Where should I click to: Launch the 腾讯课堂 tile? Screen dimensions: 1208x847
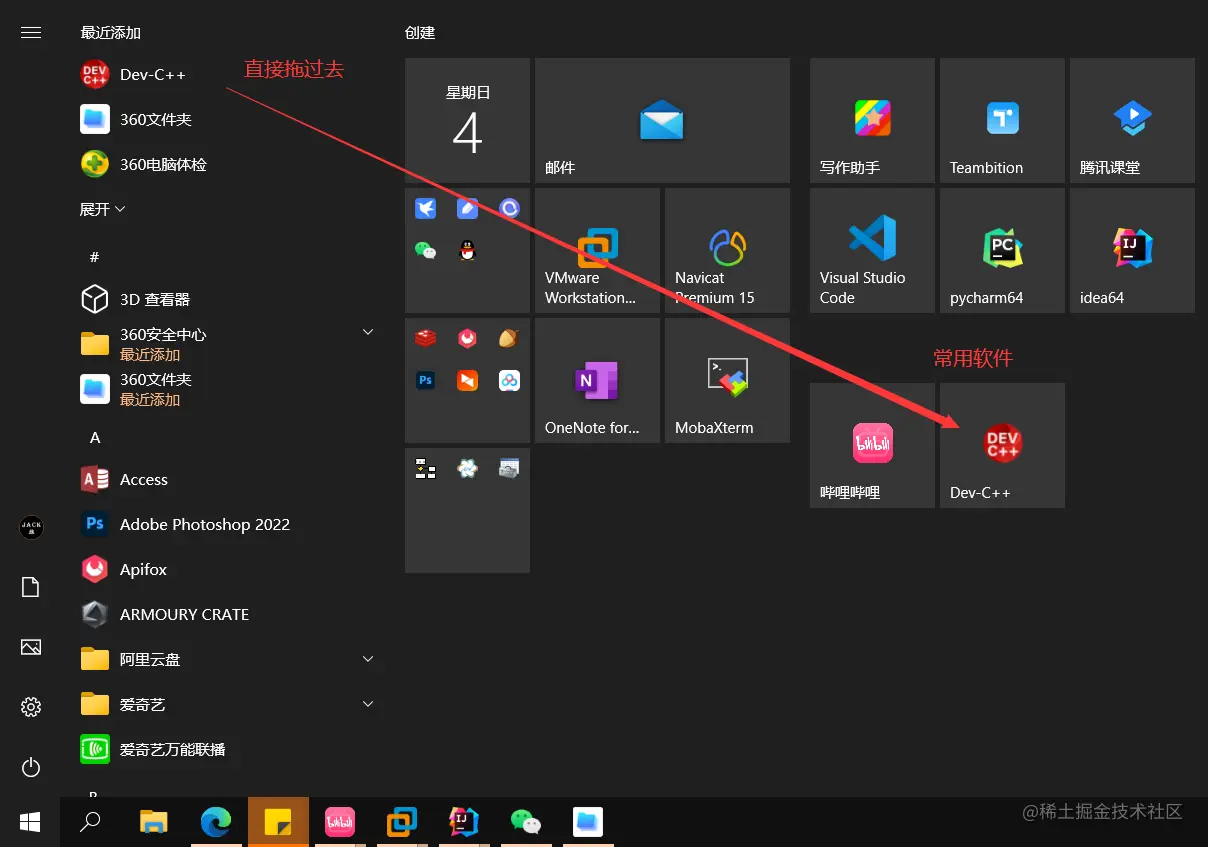1132,120
